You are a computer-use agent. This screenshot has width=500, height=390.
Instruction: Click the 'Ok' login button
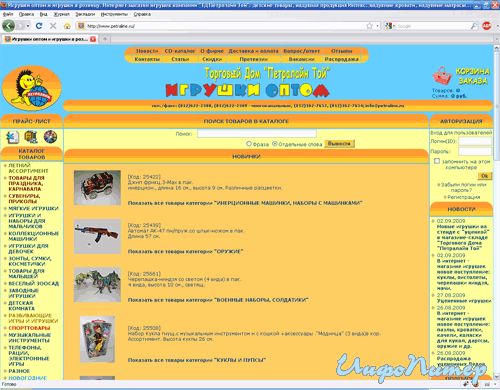click(484, 176)
